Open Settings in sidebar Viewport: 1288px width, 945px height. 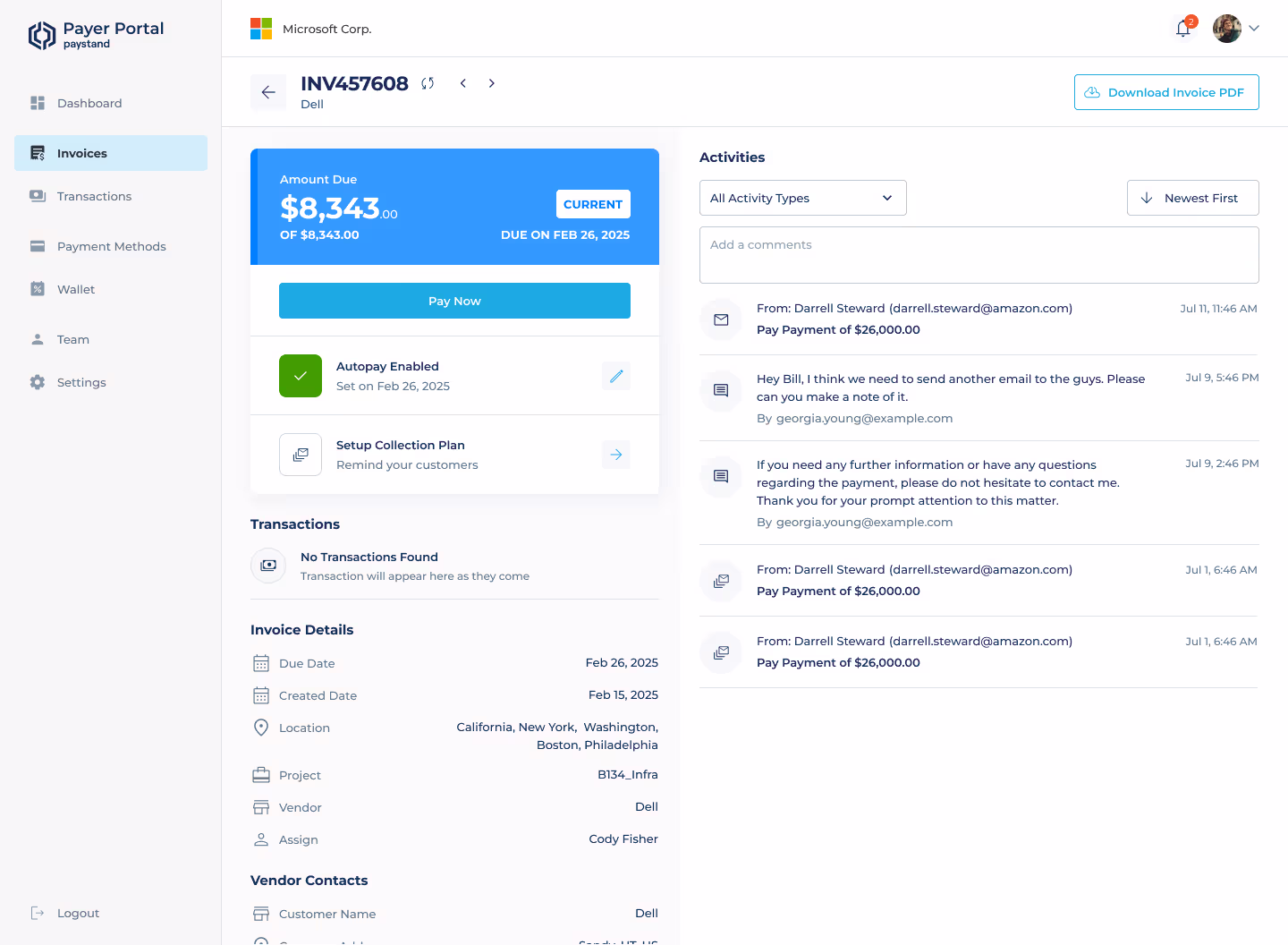point(111,382)
